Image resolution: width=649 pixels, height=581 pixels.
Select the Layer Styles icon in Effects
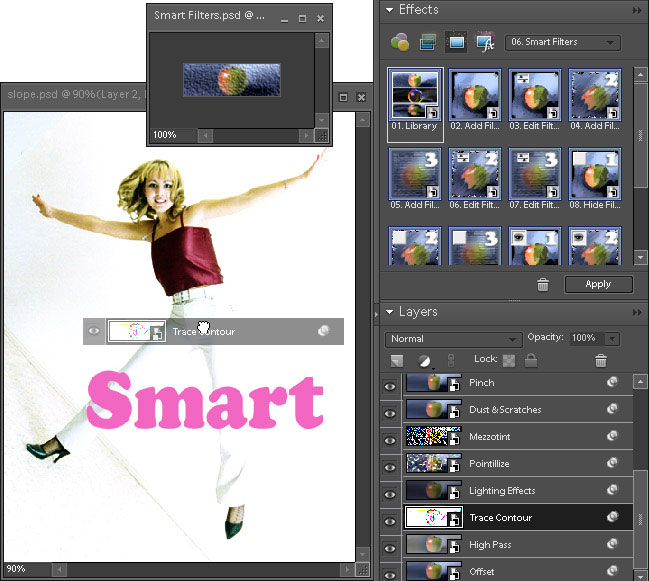click(x=428, y=42)
